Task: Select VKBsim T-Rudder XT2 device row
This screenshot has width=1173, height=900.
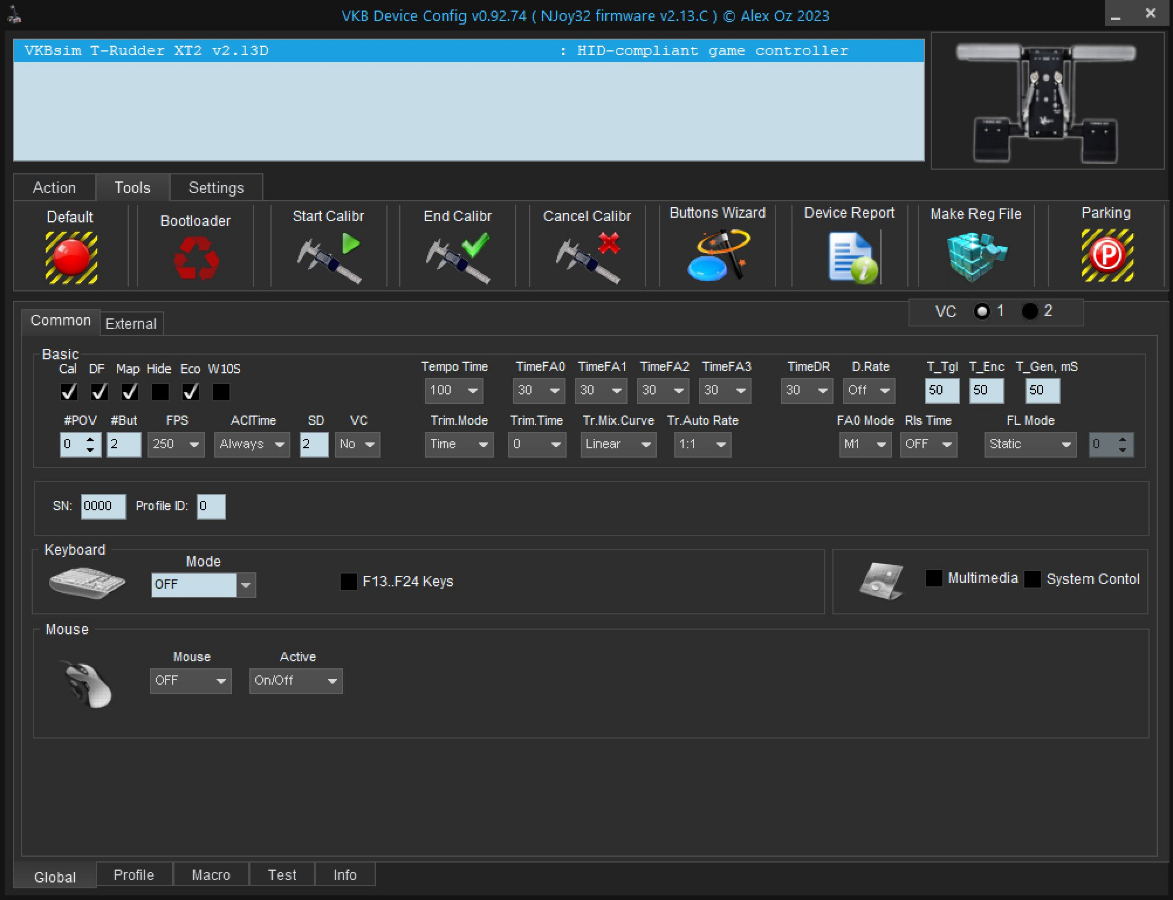Action: 469,51
